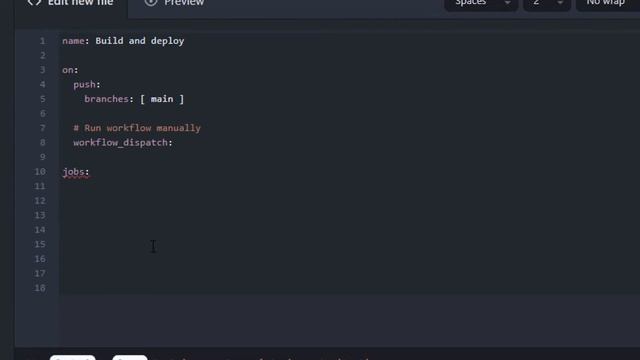Viewport: 640px width, 360px height.
Task: Click the code brackets icon beside Edit new file
Action: coord(34,2)
